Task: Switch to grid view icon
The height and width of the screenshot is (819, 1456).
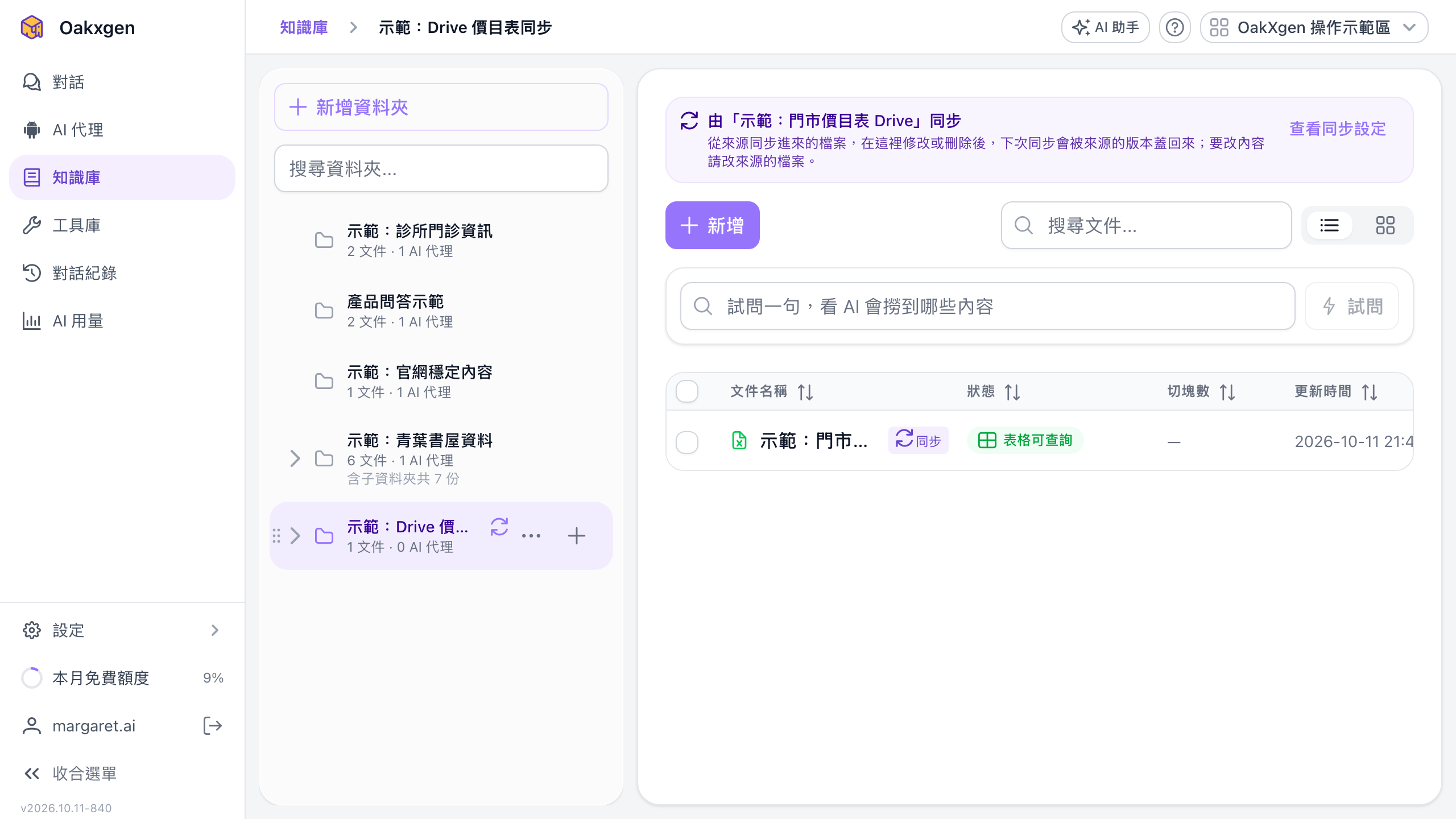Action: (1385, 225)
